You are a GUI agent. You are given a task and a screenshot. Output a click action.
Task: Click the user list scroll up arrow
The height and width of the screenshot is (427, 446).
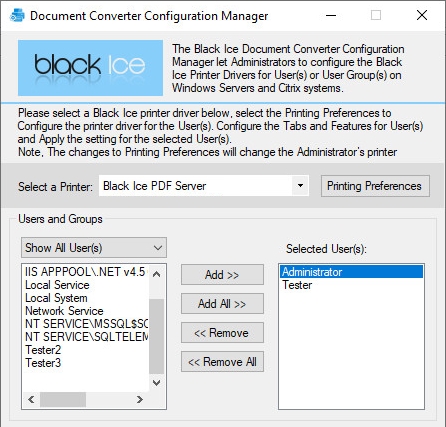[x=156, y=274]
